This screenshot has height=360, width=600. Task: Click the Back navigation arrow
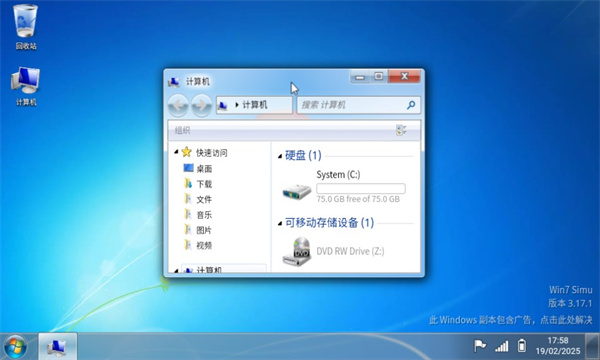178,105
